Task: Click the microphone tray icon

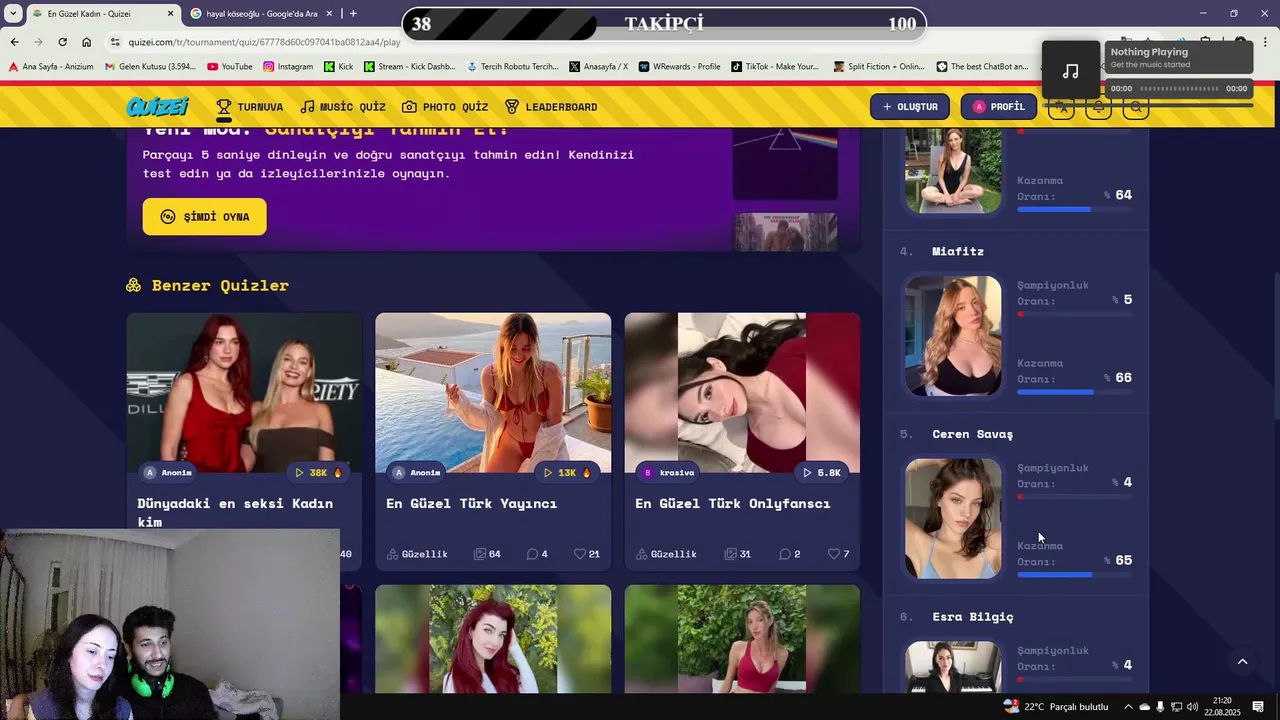Action: [1160, 707]
